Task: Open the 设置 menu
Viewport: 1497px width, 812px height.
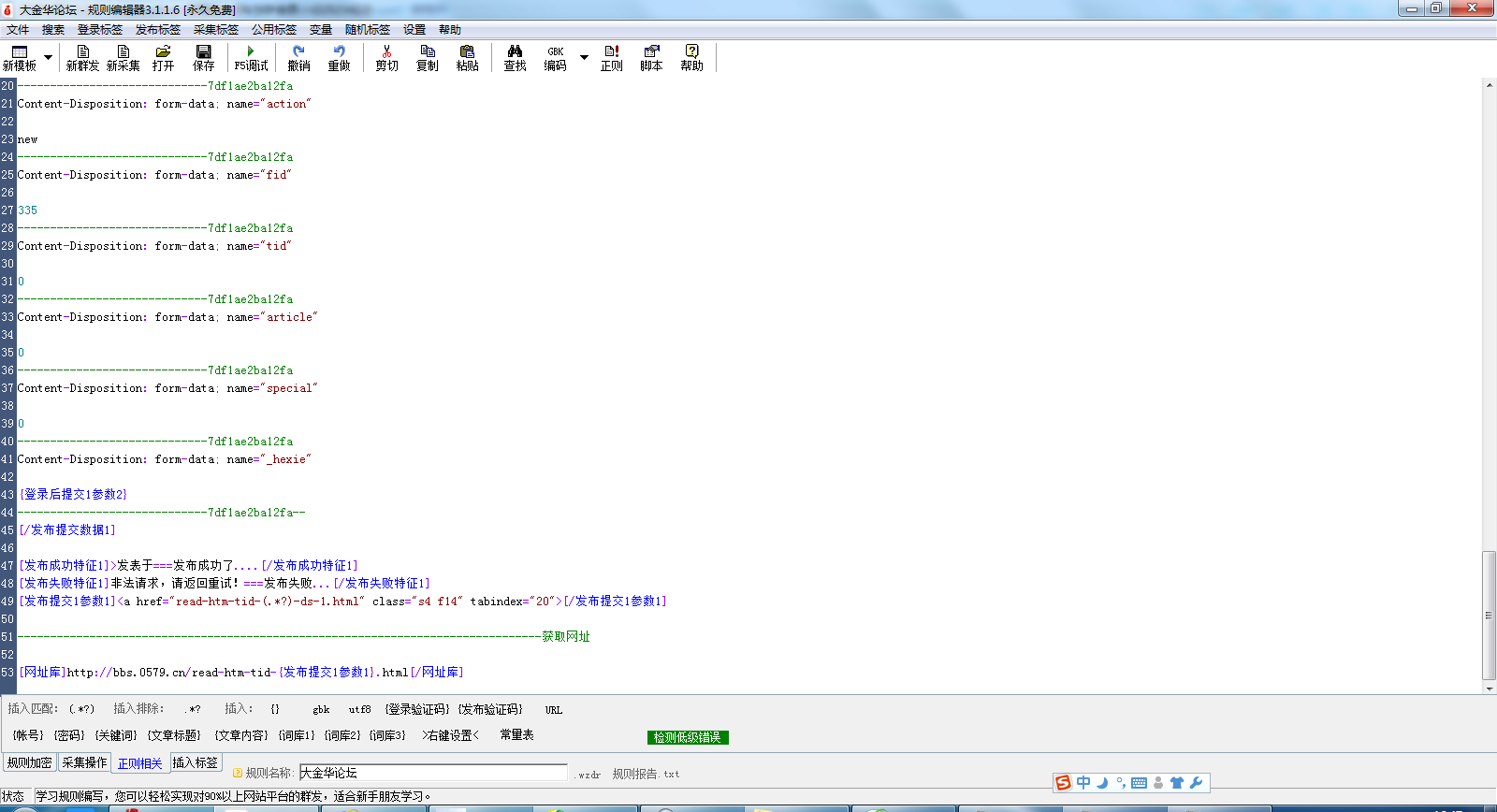Action: point(414,30)
